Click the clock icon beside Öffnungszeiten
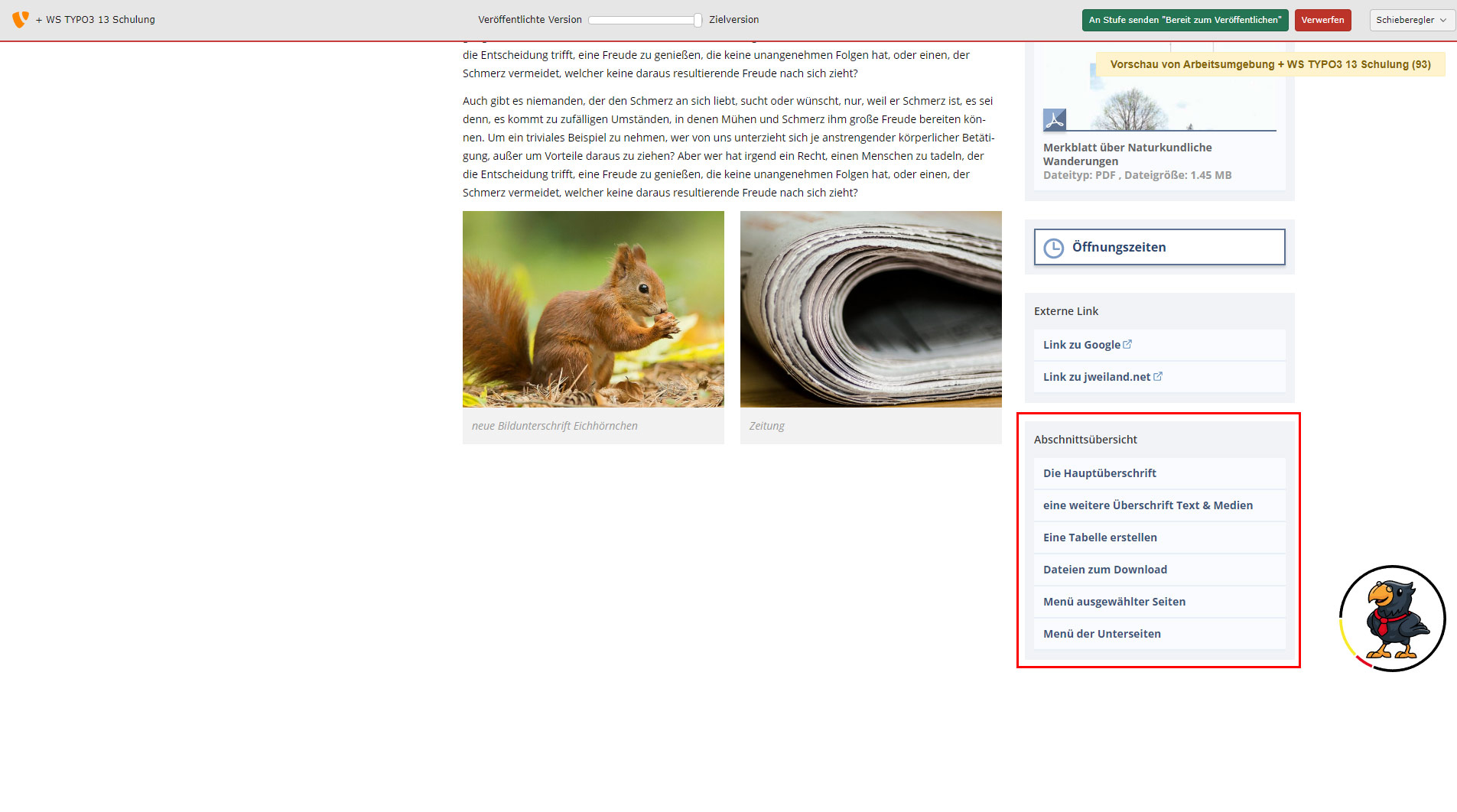Image resolution: width=1457 pixels, height=812 pixels. point(1054,248)
